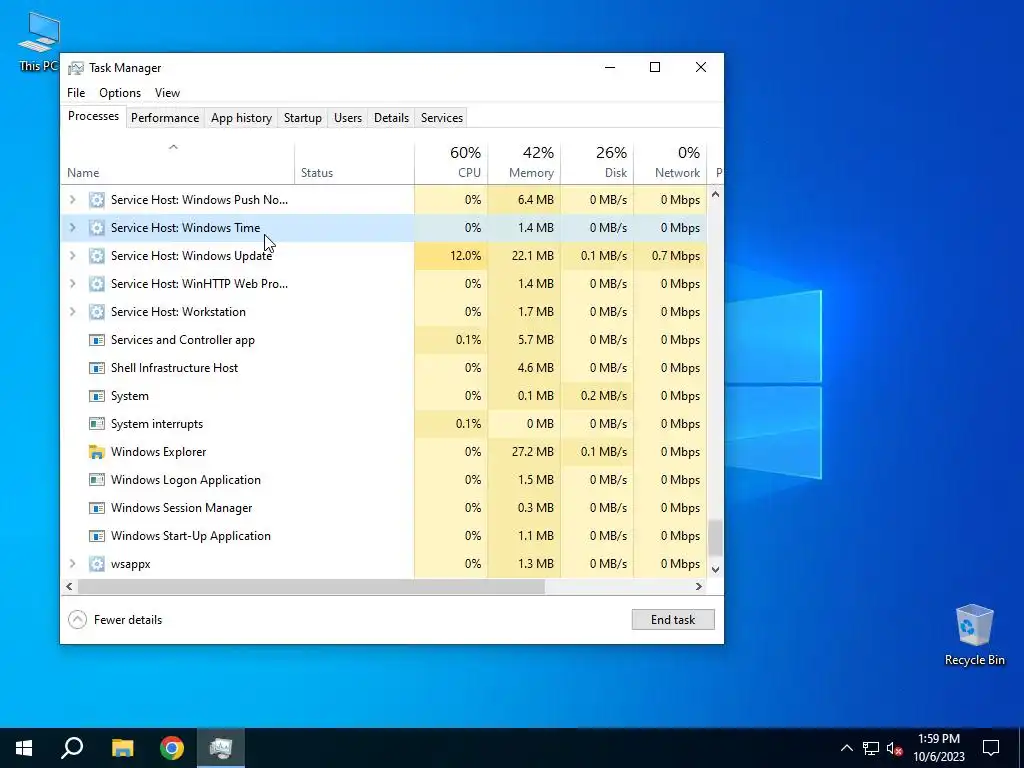Select the Windows Session Manager process name
1024x768 pixels.
[182, 508]
